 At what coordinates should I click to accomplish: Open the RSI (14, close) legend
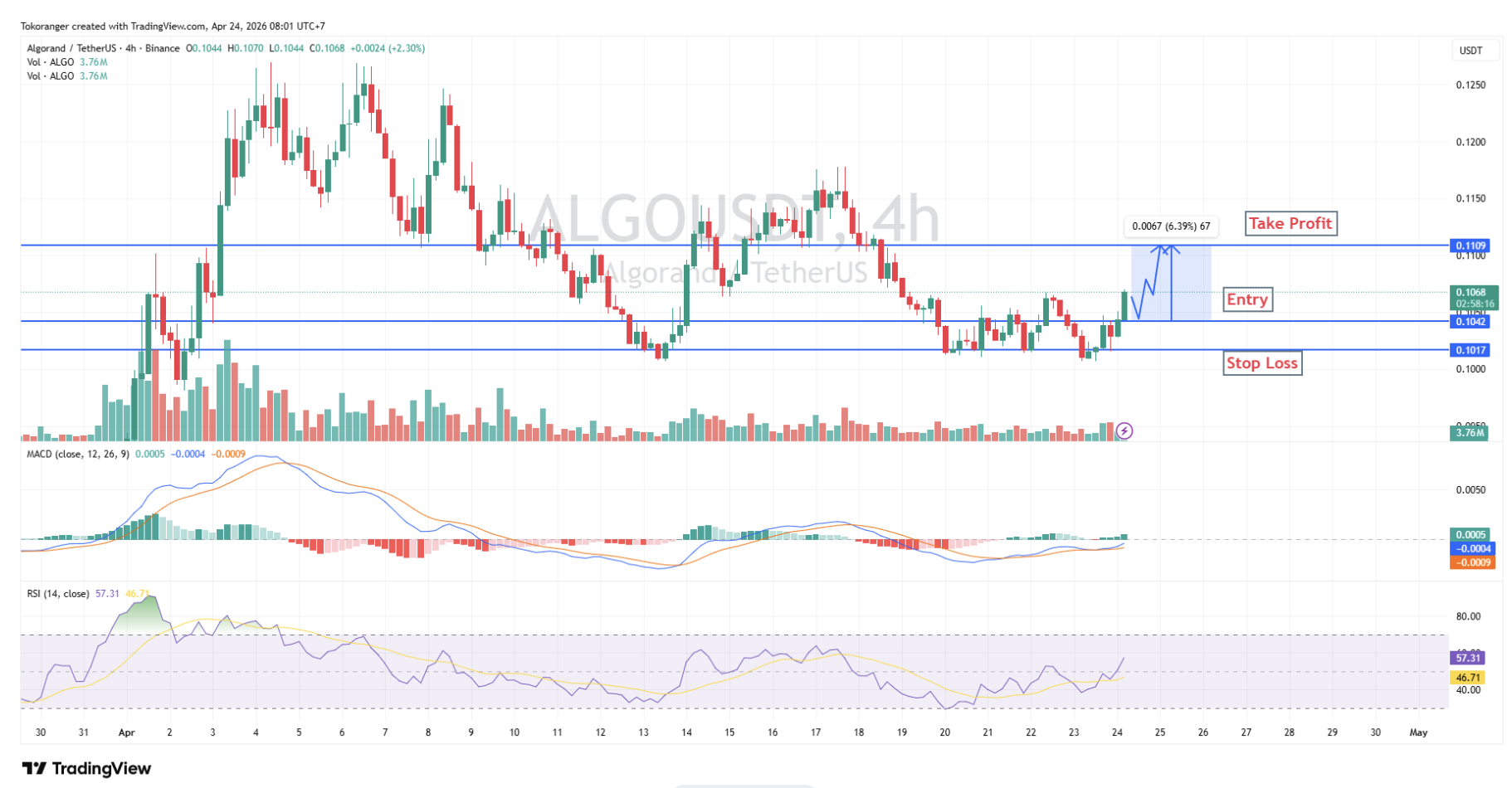tap(58, 593)
